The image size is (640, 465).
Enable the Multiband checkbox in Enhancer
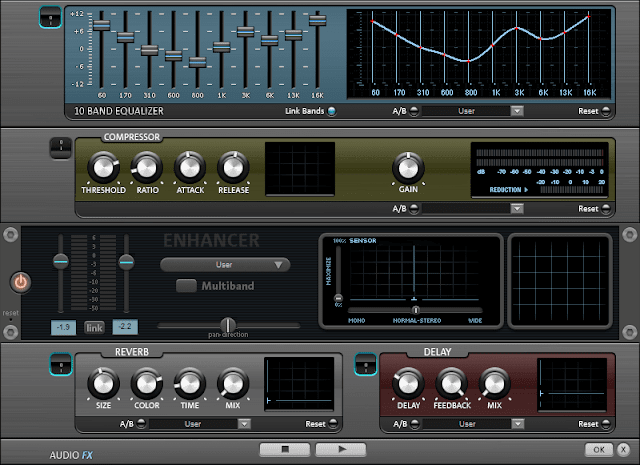[x=186, y=286]
